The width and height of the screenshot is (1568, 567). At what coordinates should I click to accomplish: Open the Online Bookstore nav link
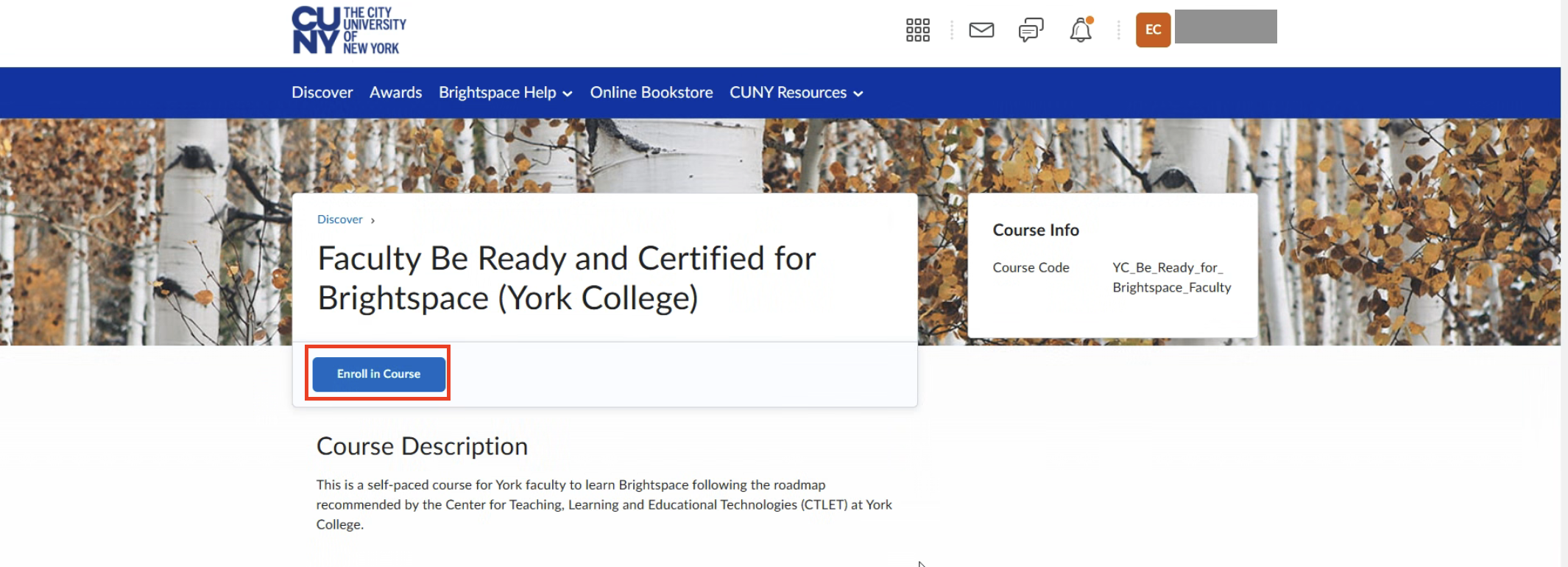651,93
